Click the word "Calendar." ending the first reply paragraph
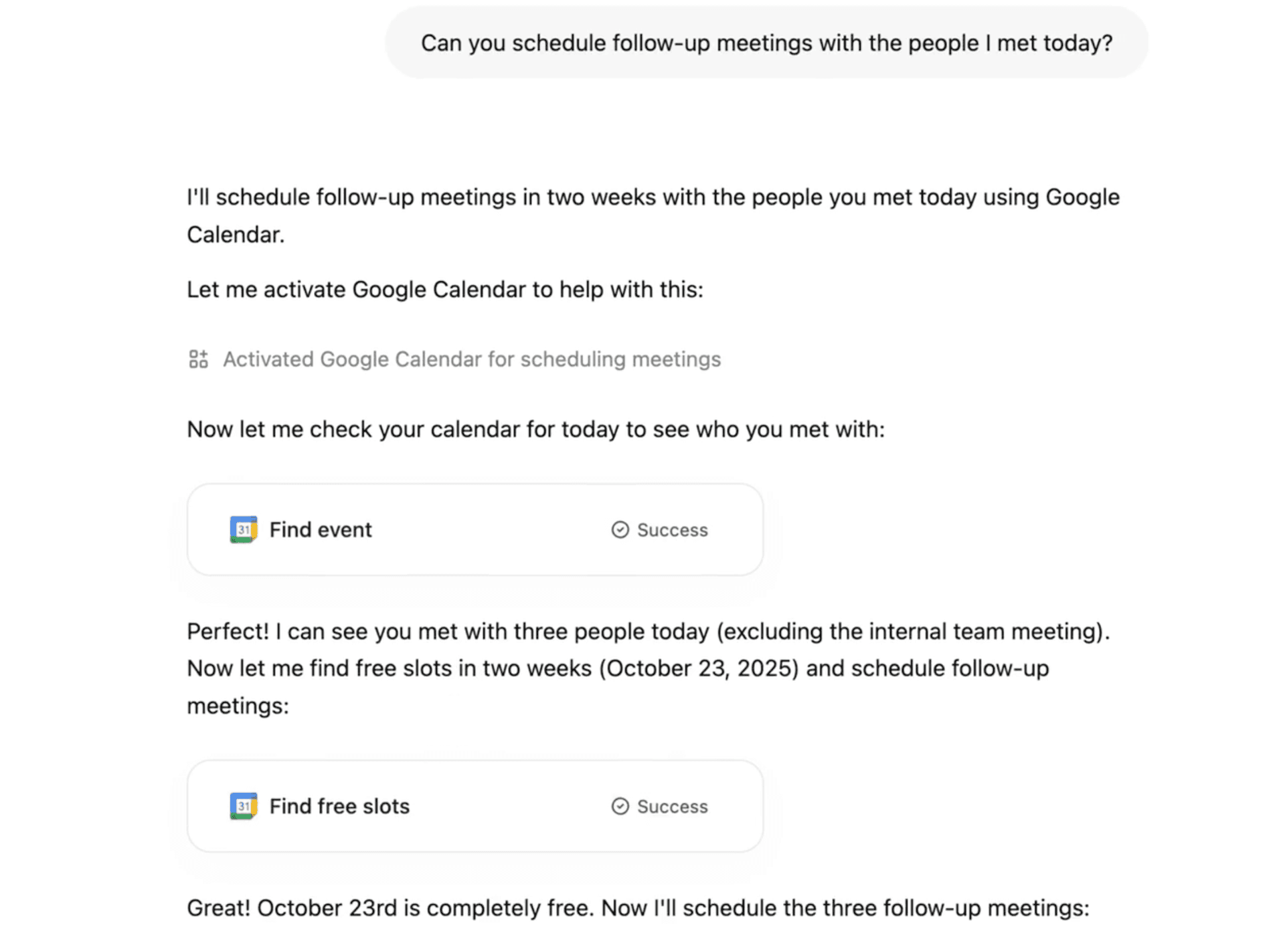This screenshot has height=952, width=1285. [236, 235]
